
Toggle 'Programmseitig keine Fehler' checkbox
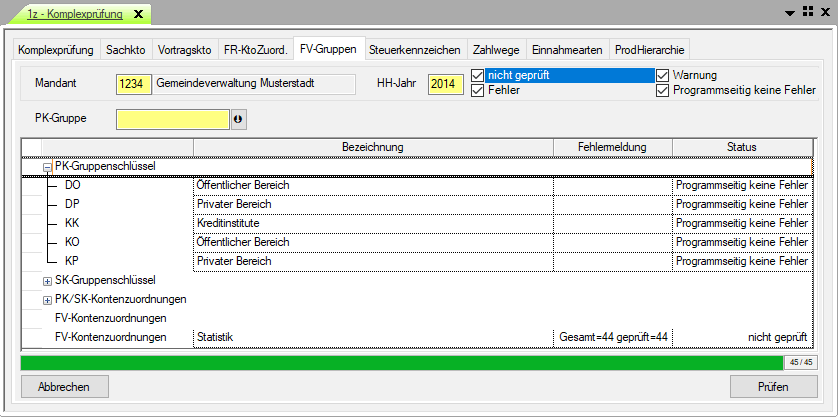pos(663,90)
